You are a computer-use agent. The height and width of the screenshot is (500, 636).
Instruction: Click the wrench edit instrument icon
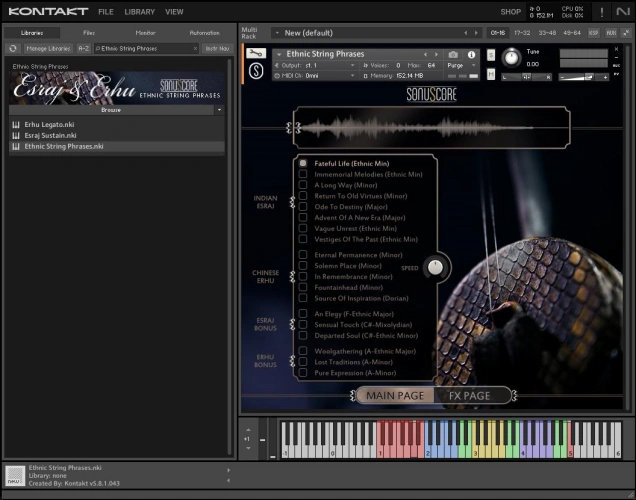click(256, 54)
